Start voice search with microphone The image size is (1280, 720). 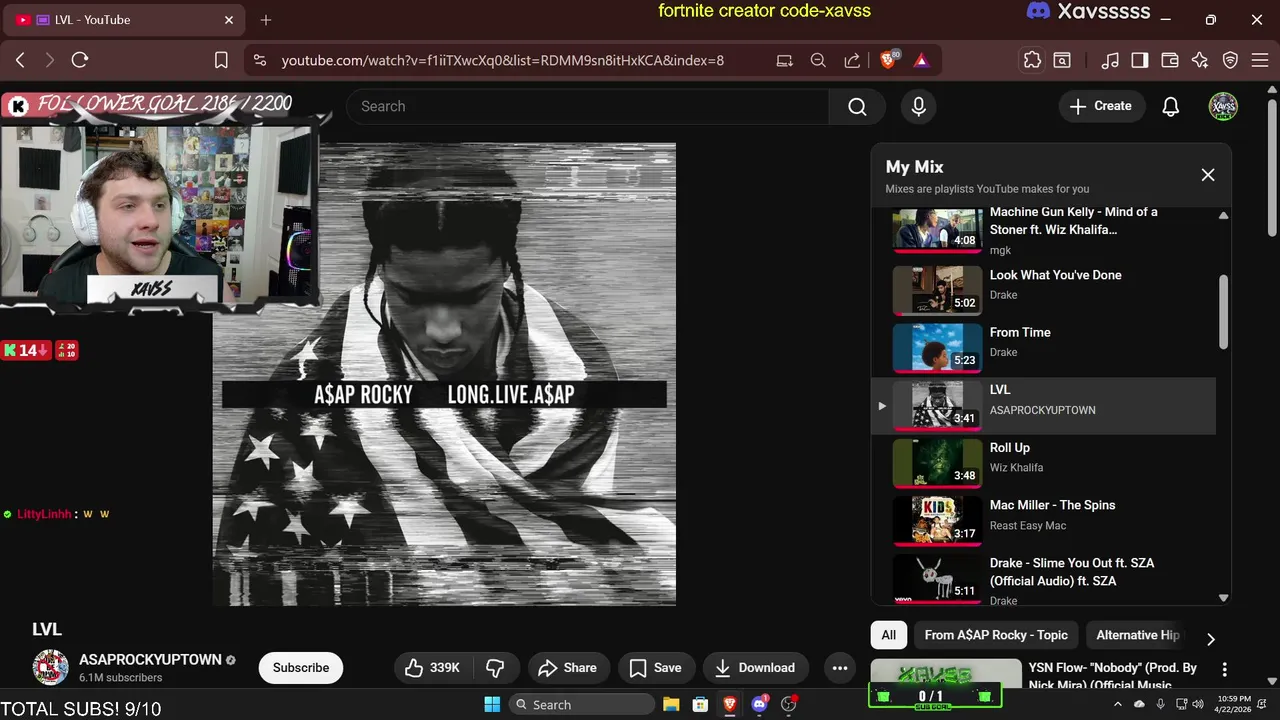[x=919, y=106]
